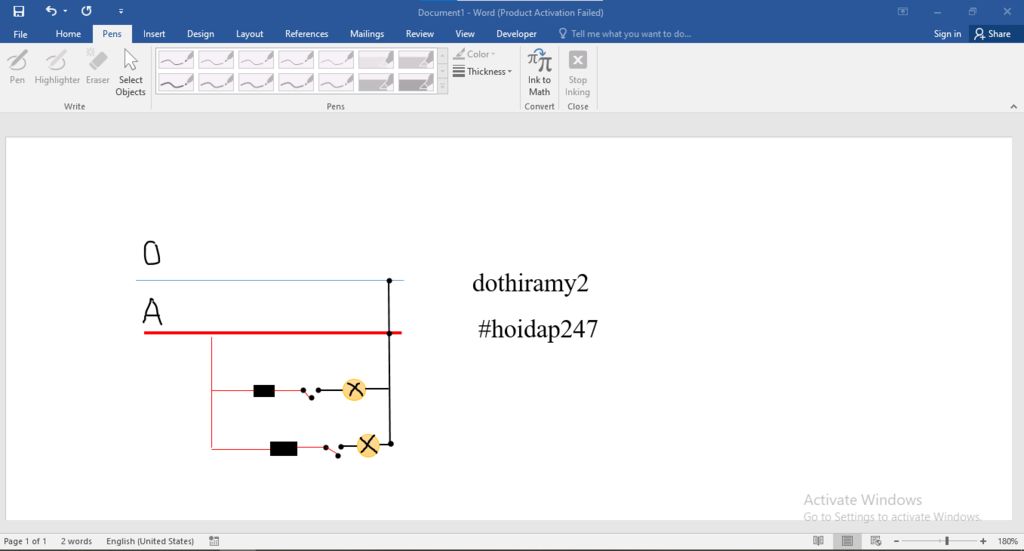Click Stop Inking button
Image resolution: width=1024 pixels, height=551 pixels.
[x=577, y=73]
